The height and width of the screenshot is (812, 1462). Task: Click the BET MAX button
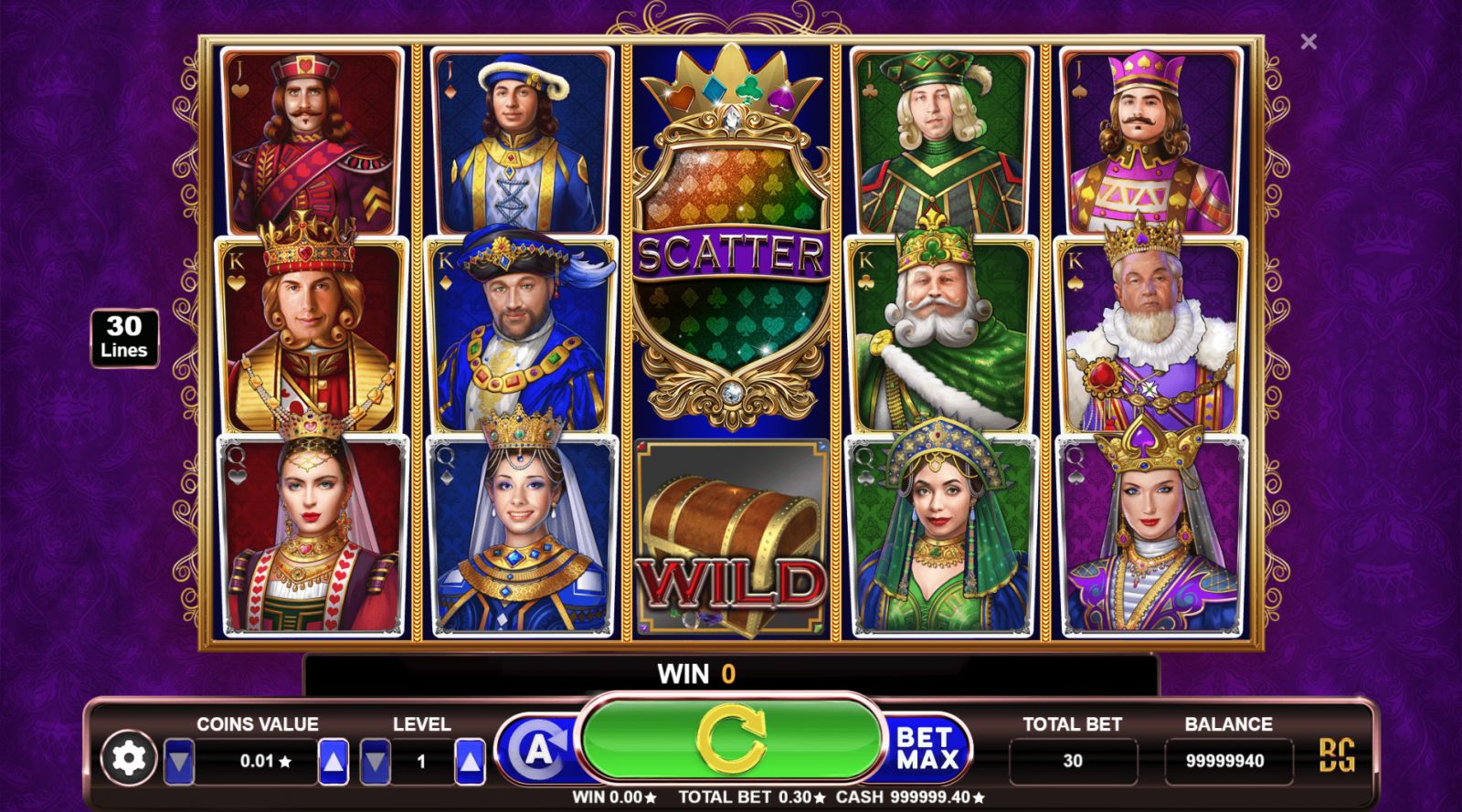coord(926,748)
